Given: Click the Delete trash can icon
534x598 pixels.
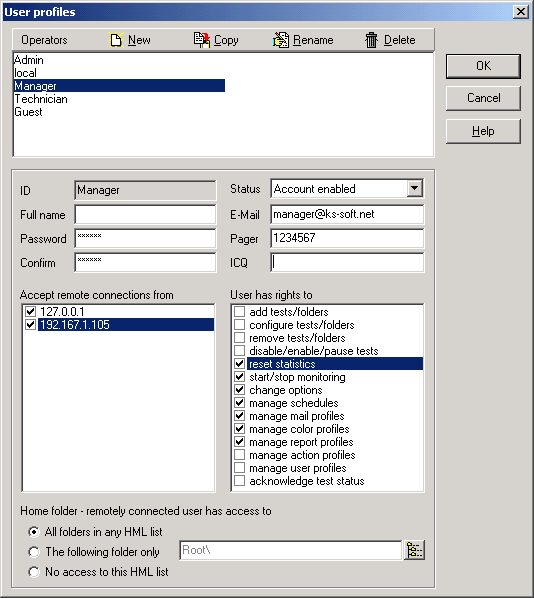Looking at the screenshot, I should point(371,40).
